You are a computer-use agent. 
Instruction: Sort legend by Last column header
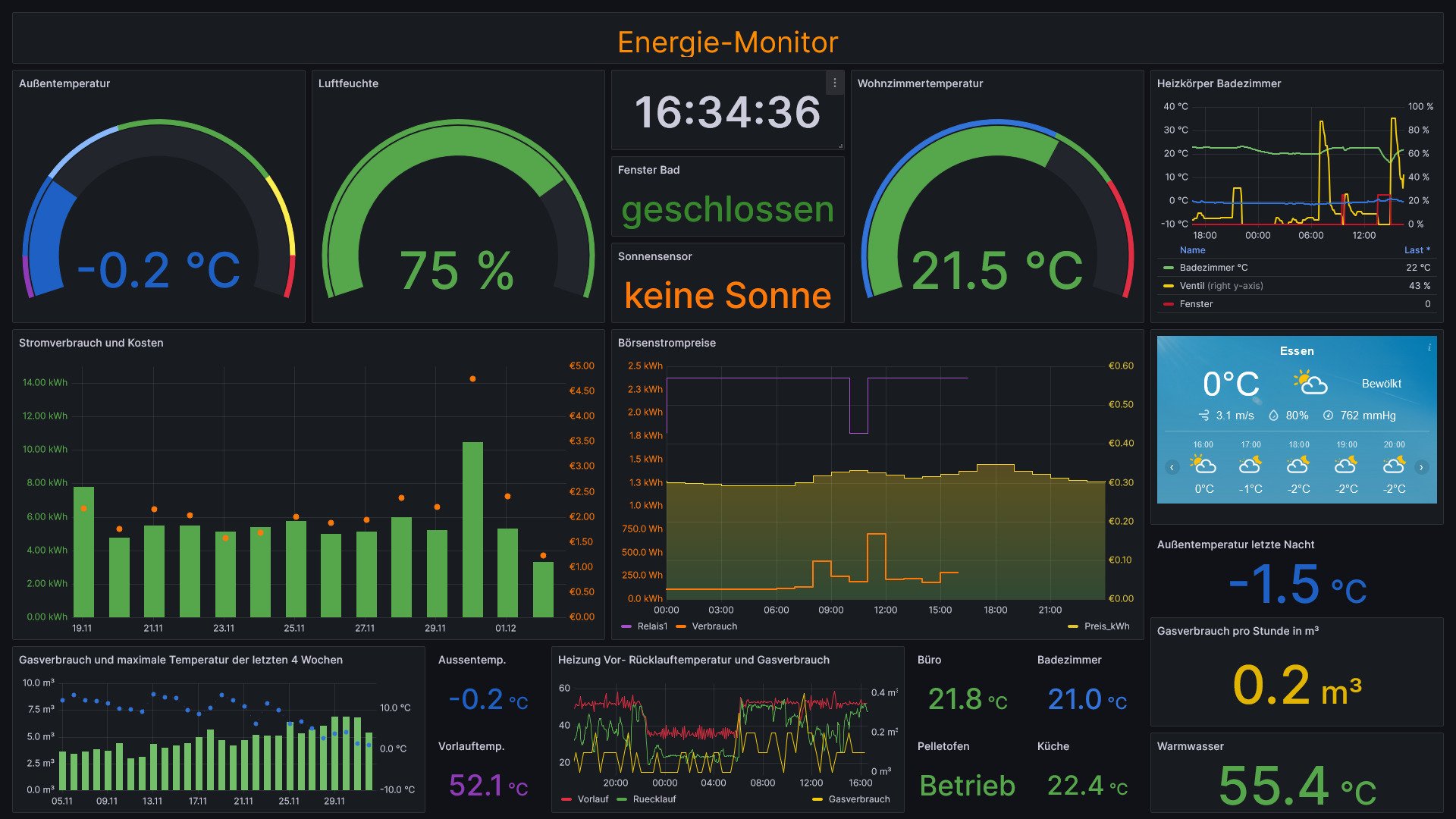point(1416,250)
